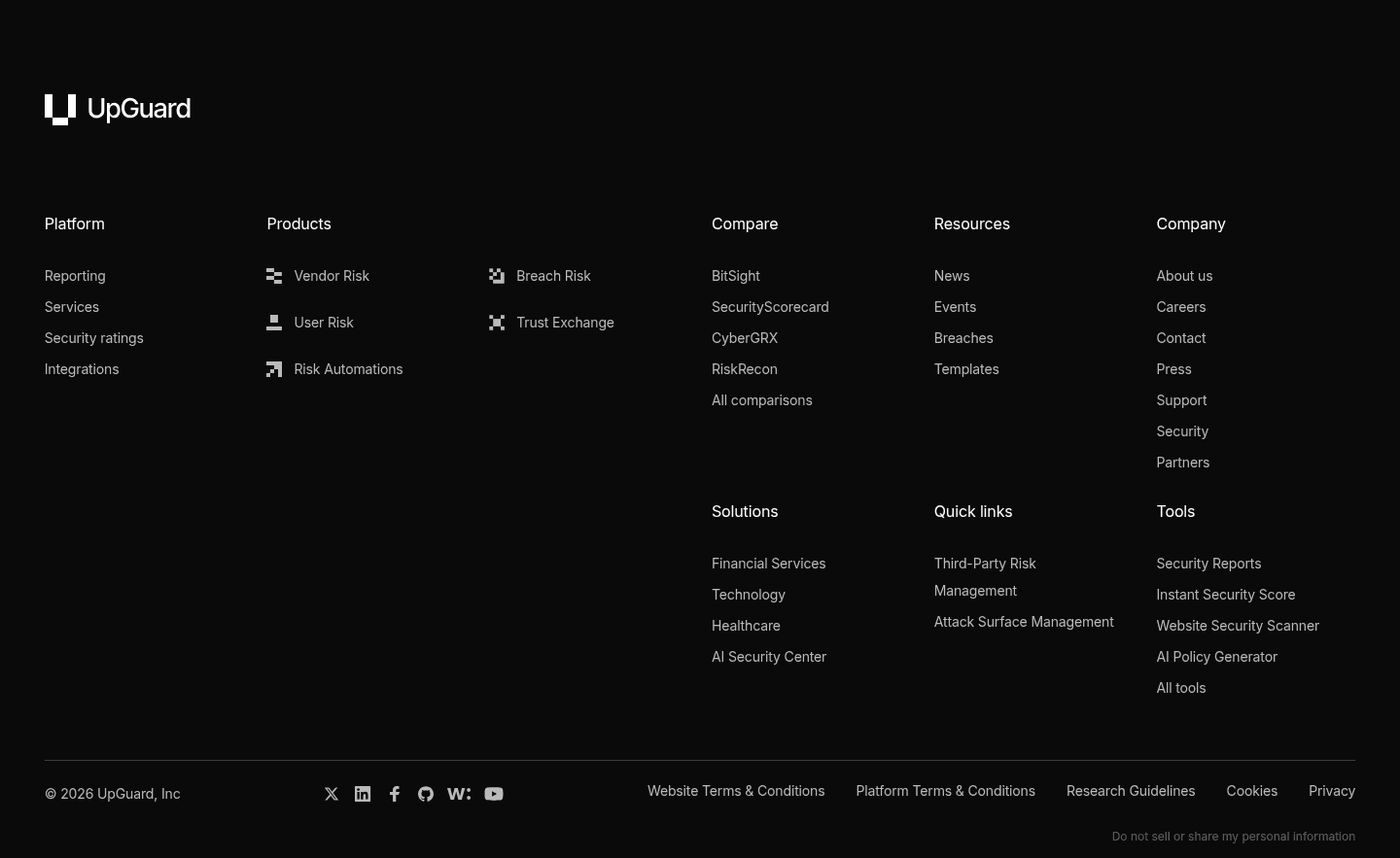
Task: Click the Trust Exchange product icon
Action: [497, 323]
